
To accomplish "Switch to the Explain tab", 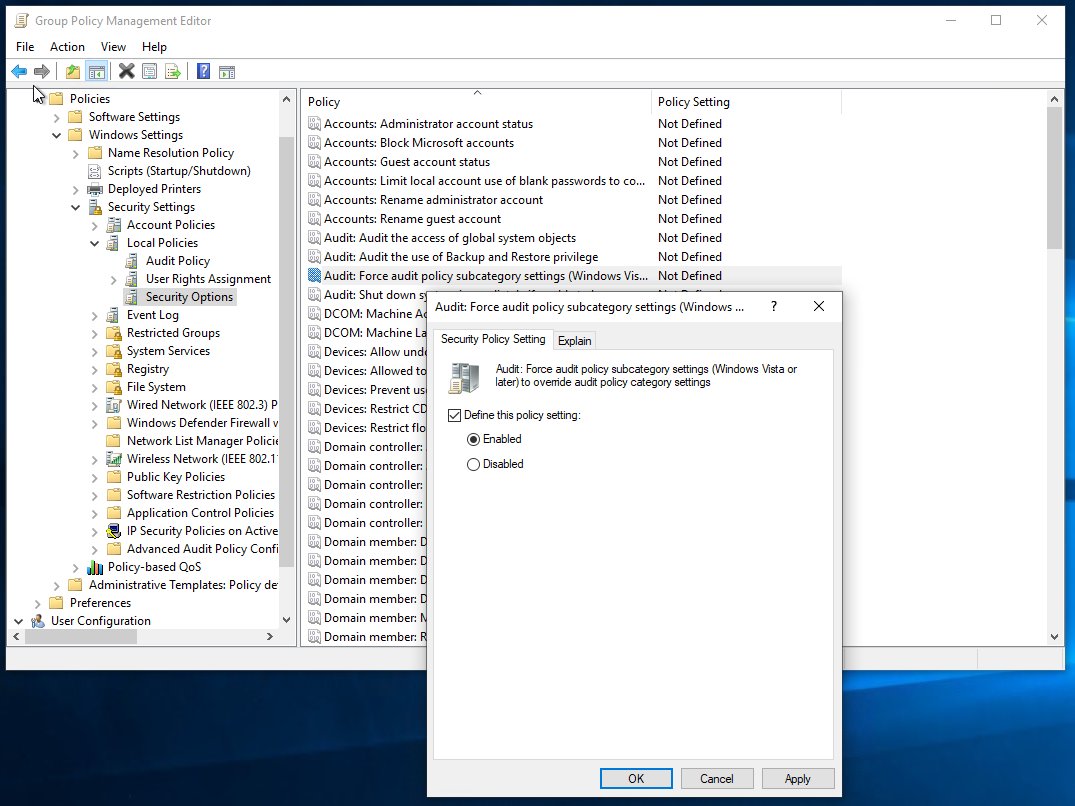I will 574,340.
